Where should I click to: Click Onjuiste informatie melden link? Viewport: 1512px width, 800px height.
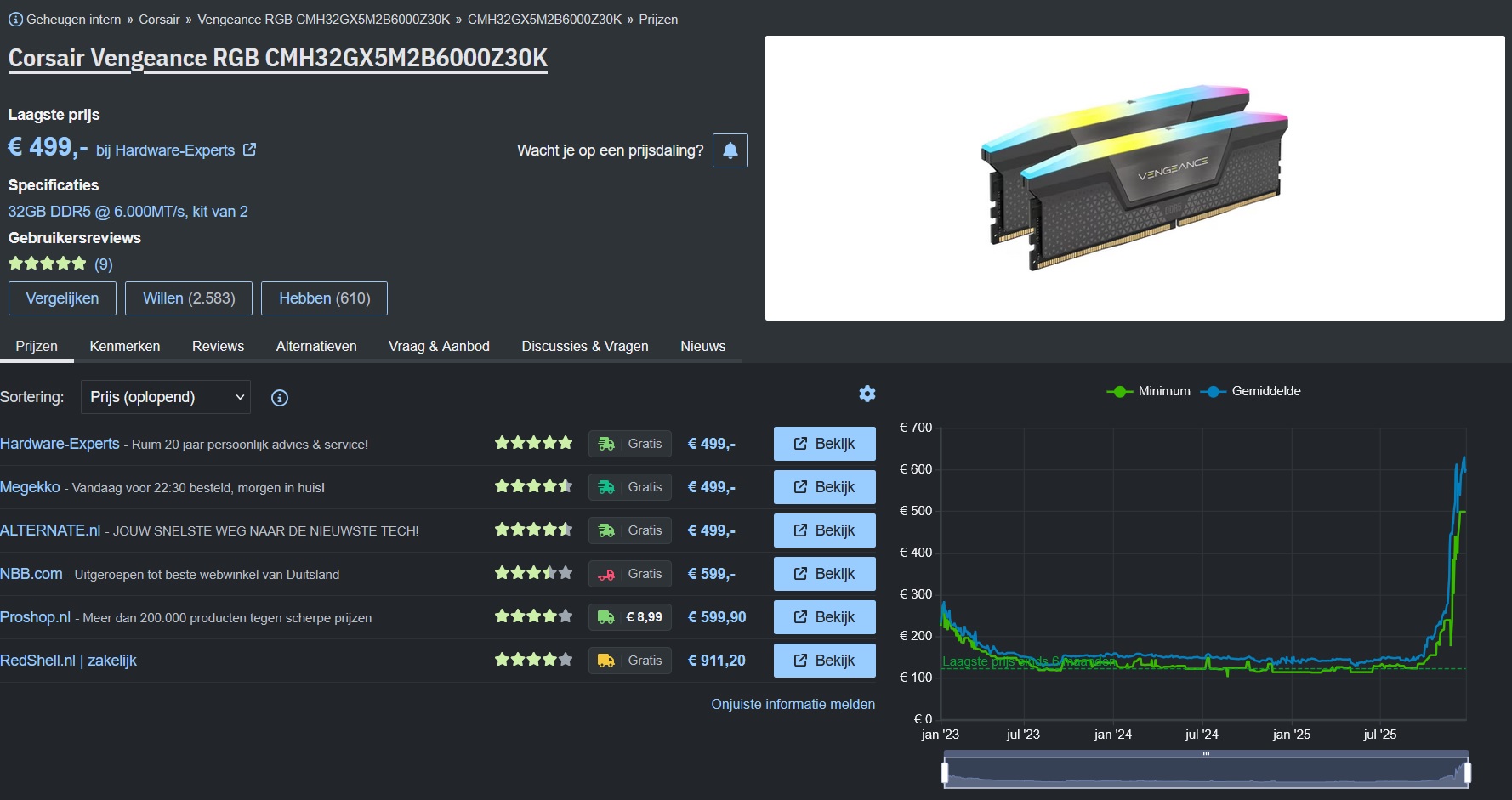[x=793, y=704]
